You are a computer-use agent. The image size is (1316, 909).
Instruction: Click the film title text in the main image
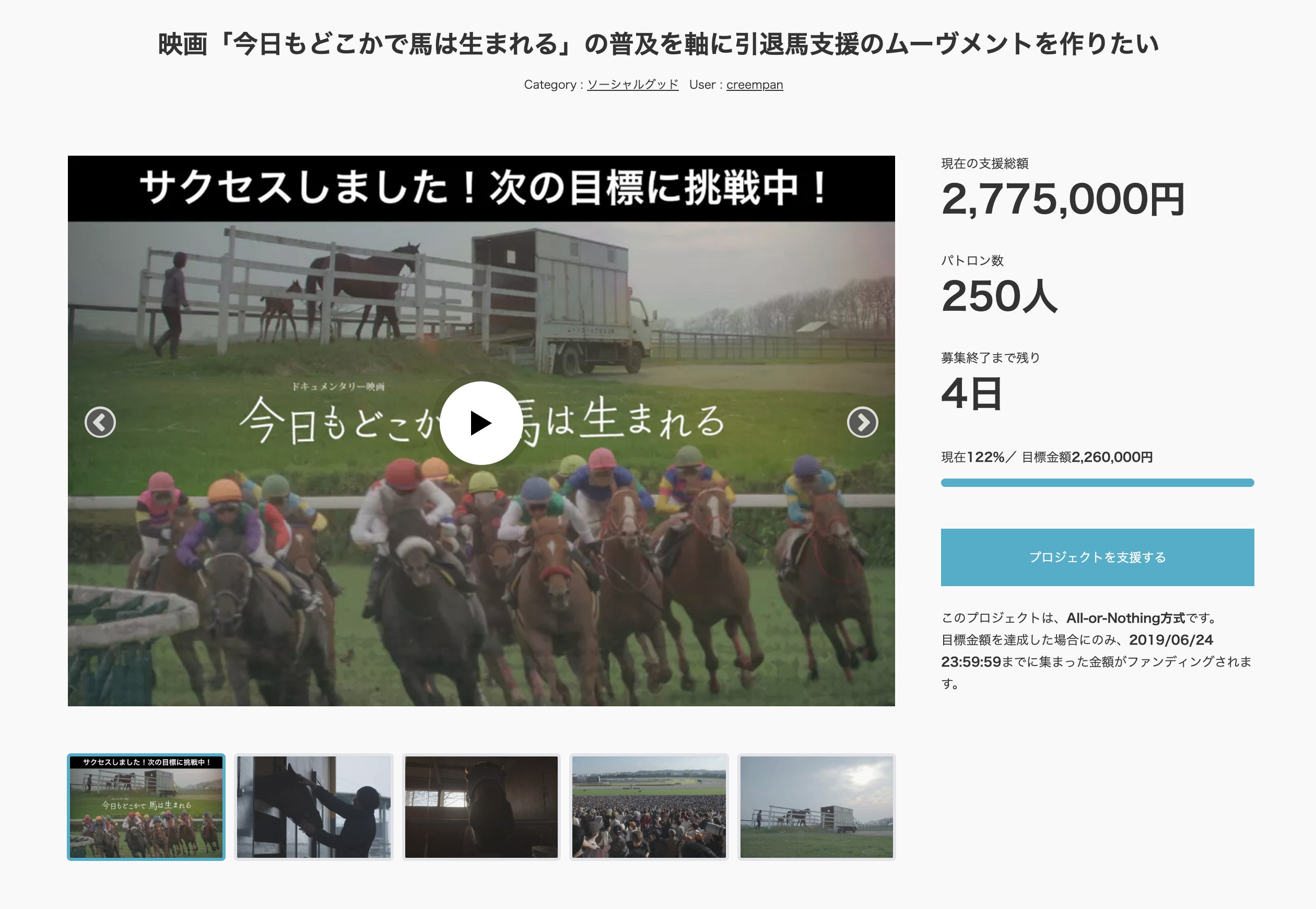click(x=481, y=422)
